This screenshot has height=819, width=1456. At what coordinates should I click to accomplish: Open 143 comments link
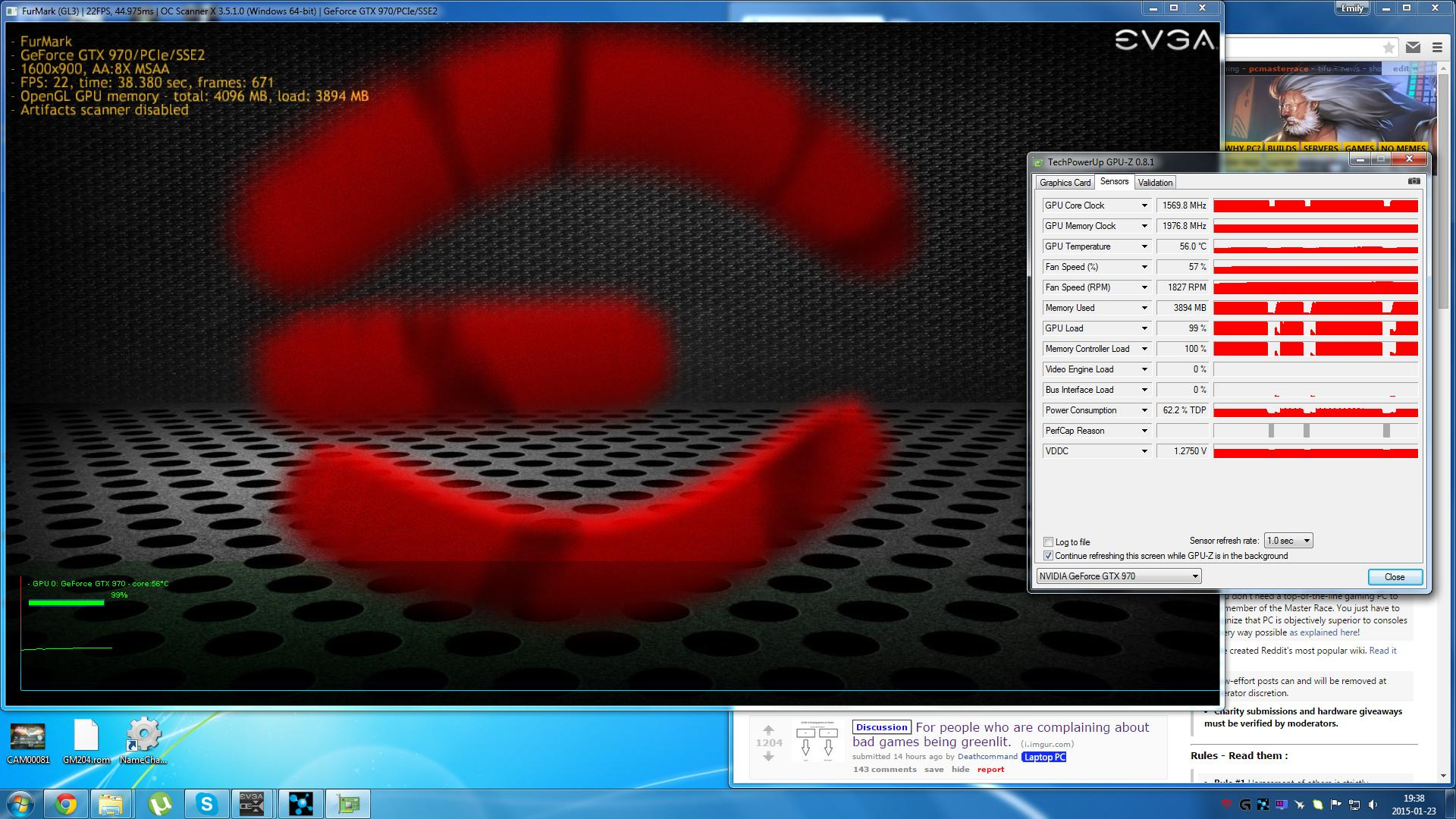(x=884, y=769)
